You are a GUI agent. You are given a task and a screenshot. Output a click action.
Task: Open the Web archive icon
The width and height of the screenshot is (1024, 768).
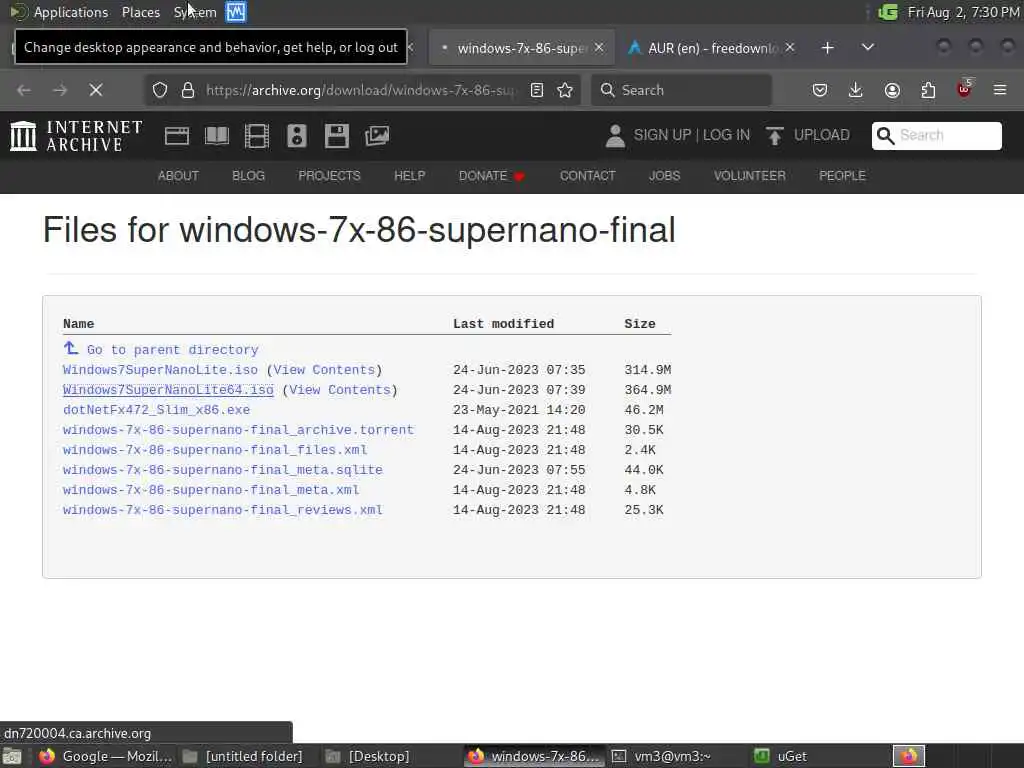click(x=176, y=136)
